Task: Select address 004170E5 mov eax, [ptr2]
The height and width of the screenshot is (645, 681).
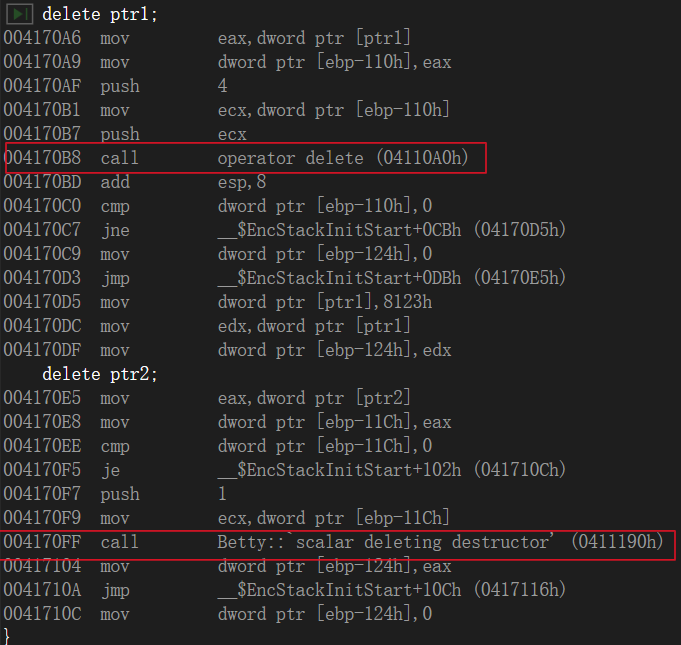Action: point(207,398)
